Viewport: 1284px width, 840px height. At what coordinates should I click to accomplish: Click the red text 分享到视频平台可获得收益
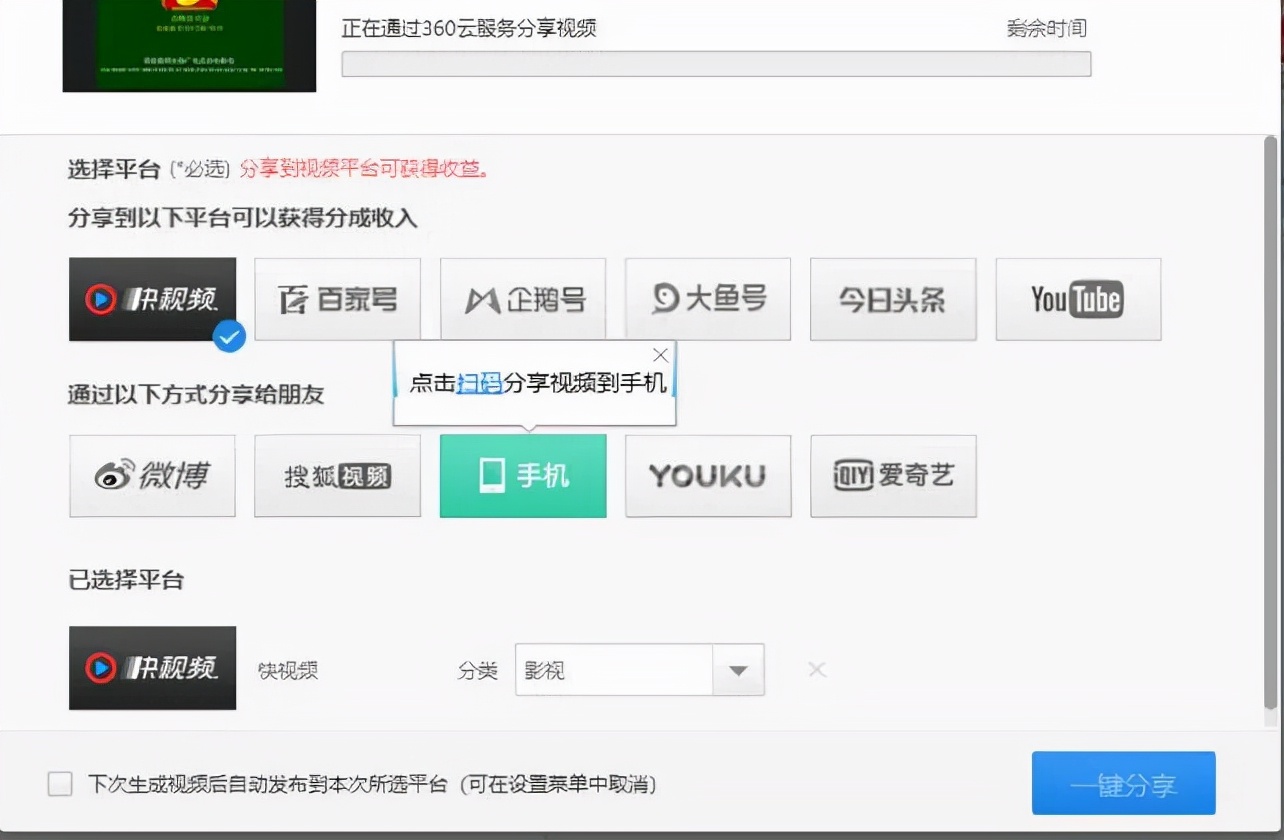coord(365,169)
